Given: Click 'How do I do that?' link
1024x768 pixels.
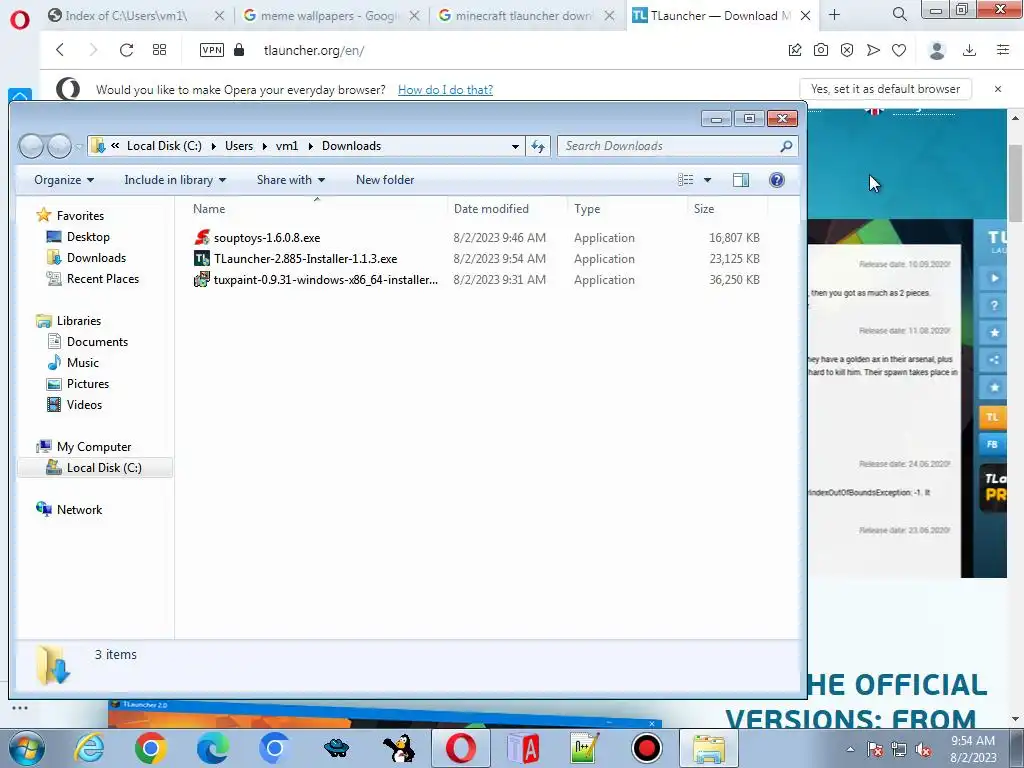Looking at the screenshot, I should [445, 89].
